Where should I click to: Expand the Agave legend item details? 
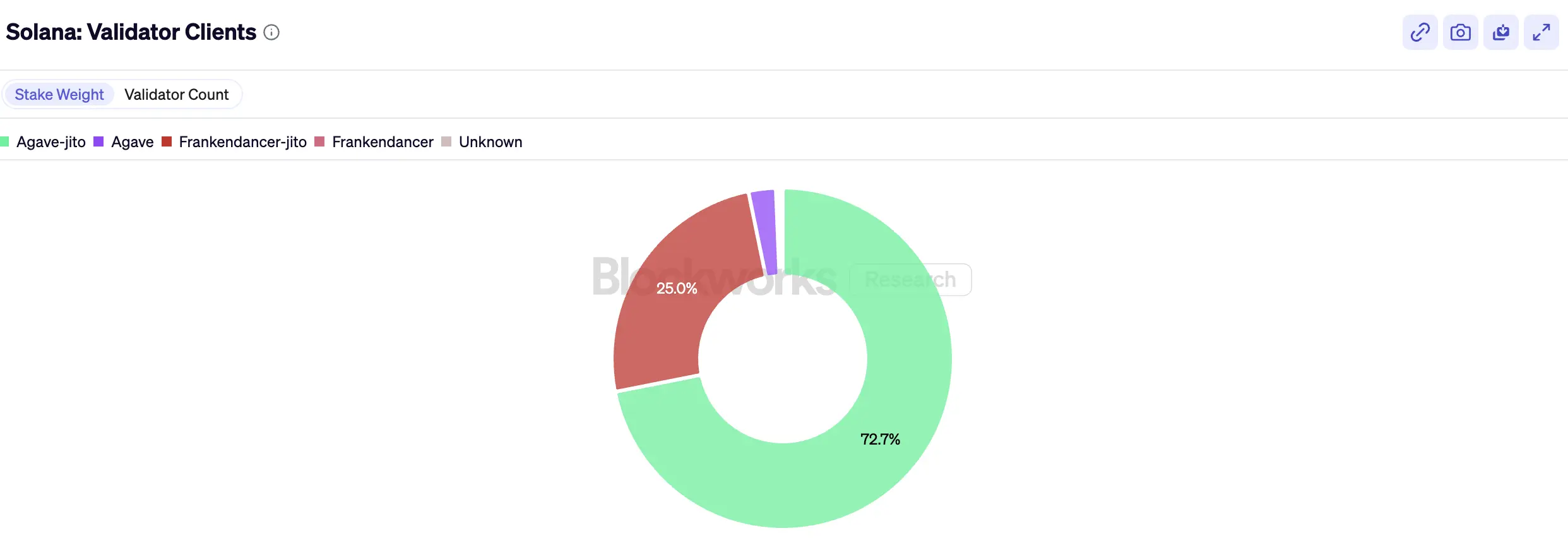132,141
